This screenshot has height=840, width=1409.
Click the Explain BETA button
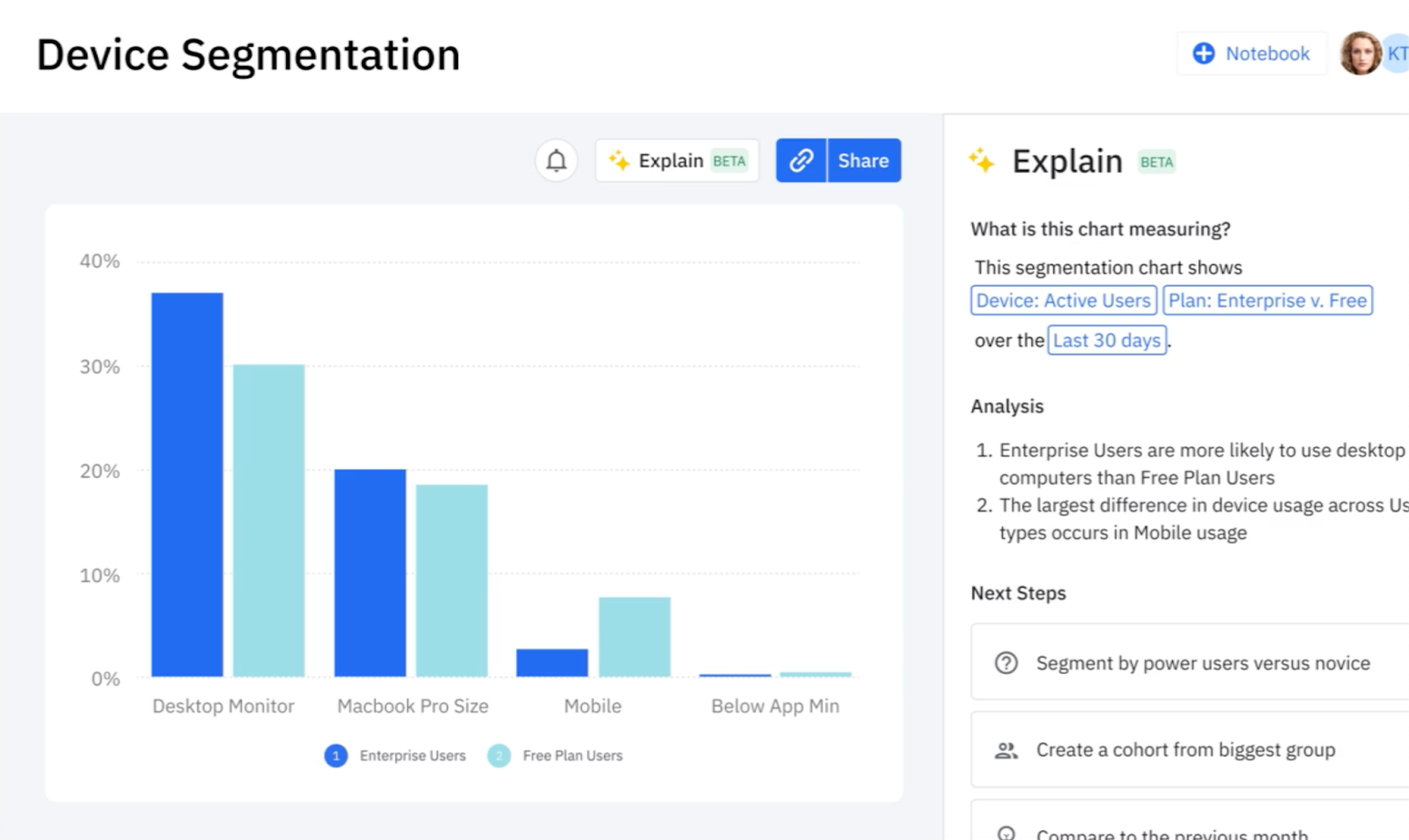[x=677, y=160]
